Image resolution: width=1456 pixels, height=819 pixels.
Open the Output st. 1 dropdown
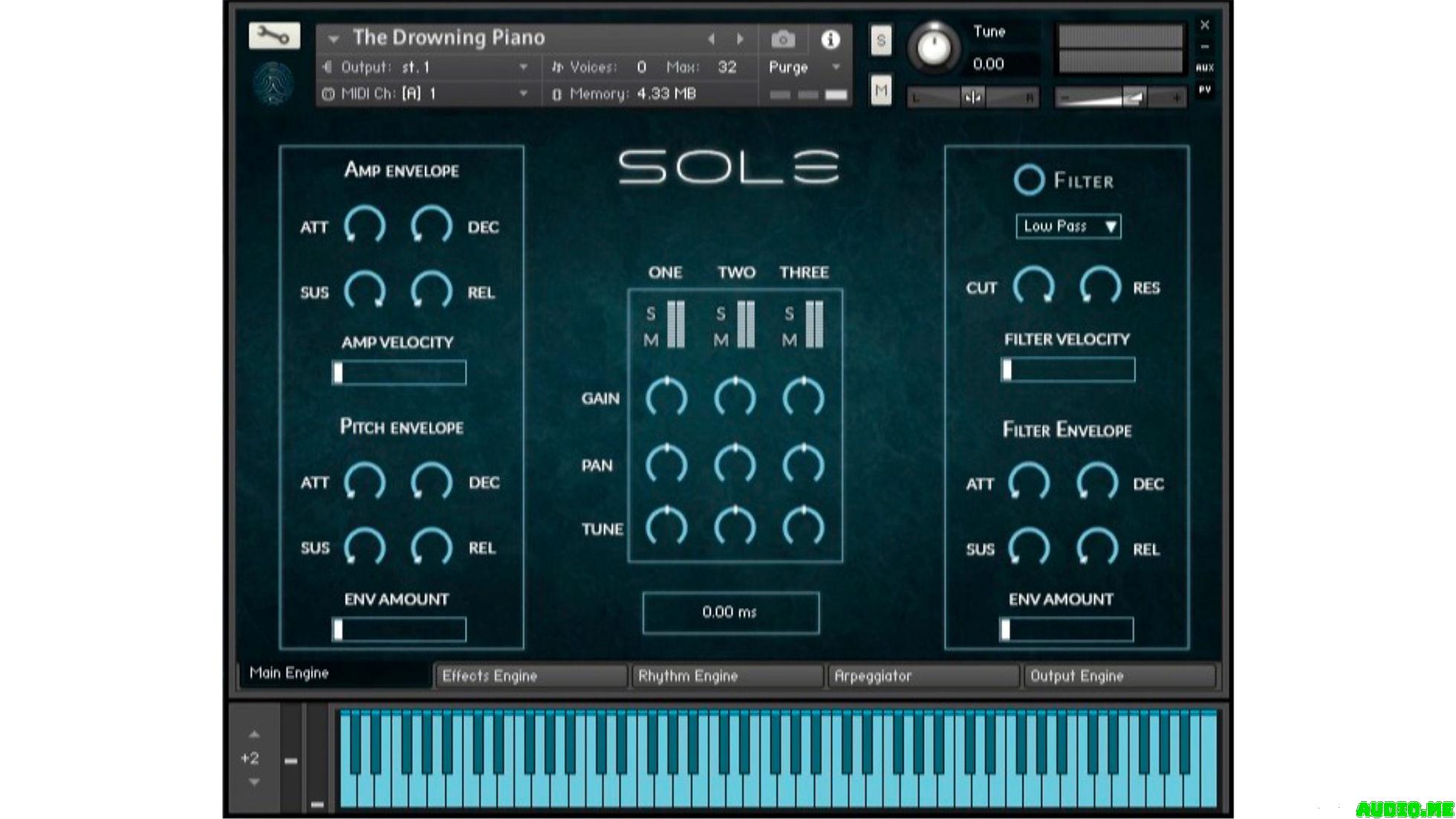pyautogui.click(x=426, y=68)
